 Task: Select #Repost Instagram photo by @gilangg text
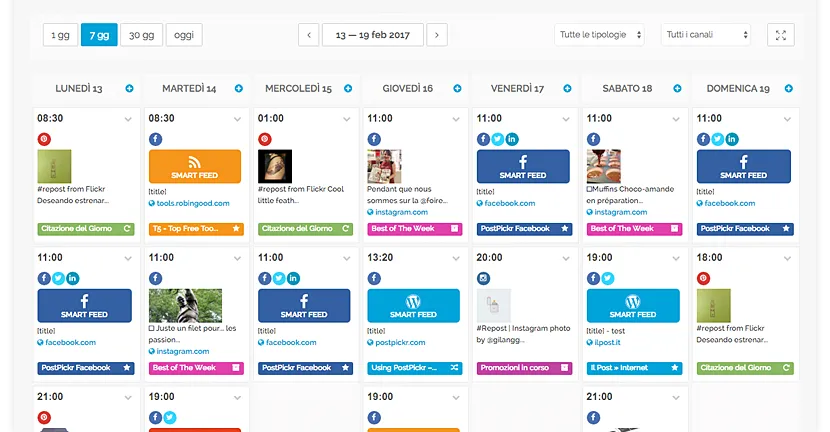pos(523,334)
